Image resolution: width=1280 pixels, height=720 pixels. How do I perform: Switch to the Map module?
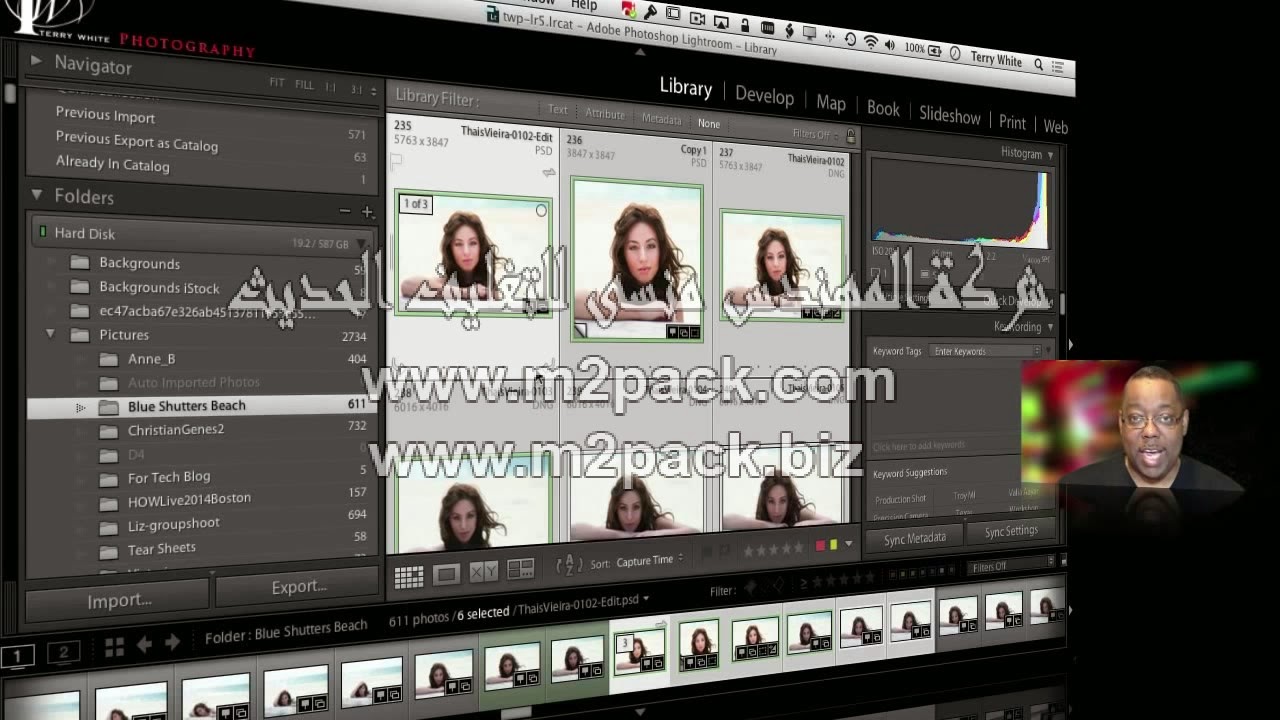pyautogui.click(x=831, y=103)
